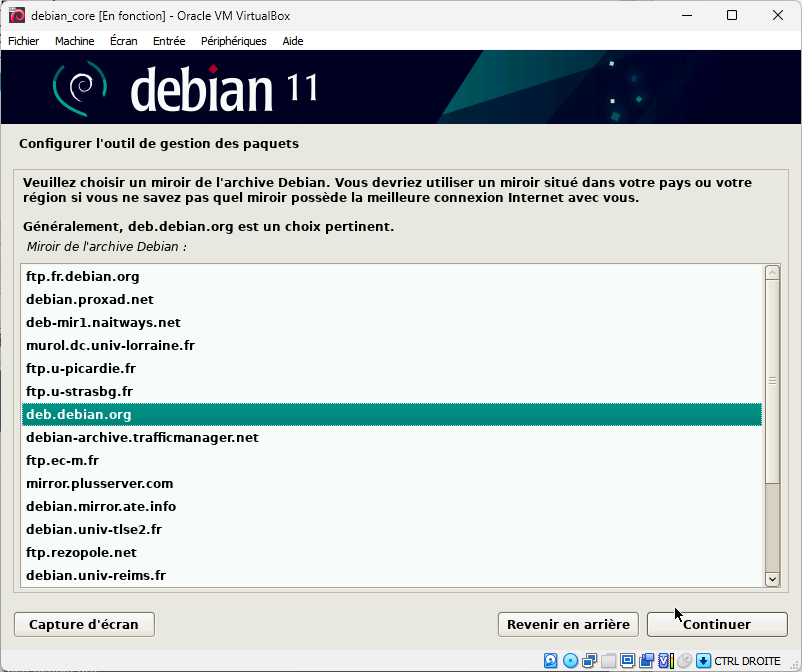
Task: Open the Périphériques menu
Action: 234,41
